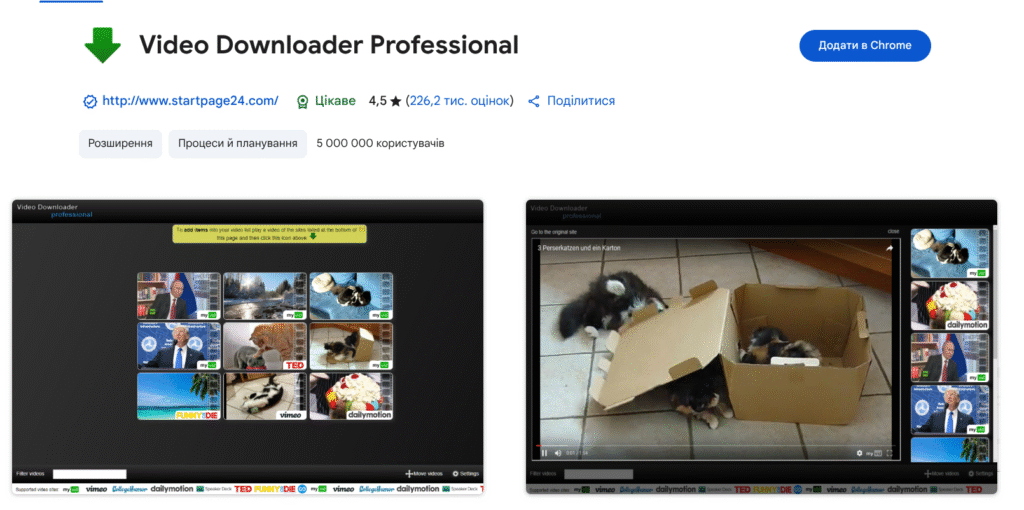Open the 226,2 тис. оцінок reviews link
This screenshot has width=1024, height=510.
(459, 101)
